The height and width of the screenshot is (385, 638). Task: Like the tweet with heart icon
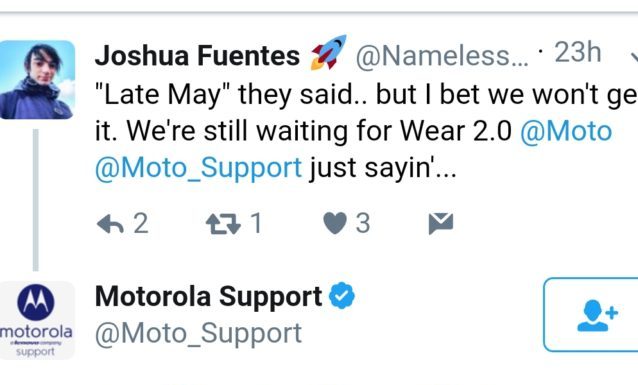[335, 223]
